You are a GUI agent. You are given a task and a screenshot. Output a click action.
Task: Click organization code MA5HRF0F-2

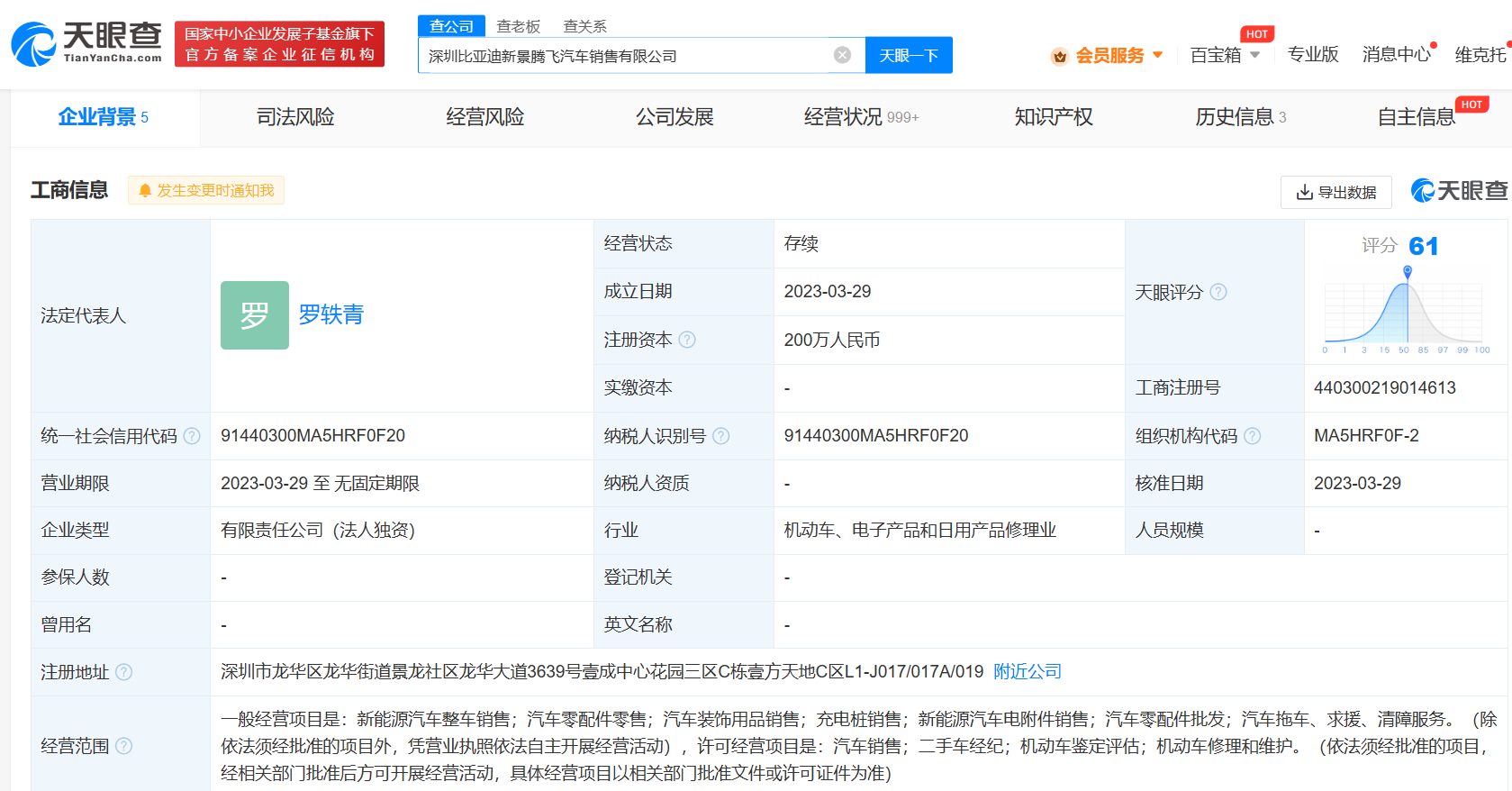1366,435
